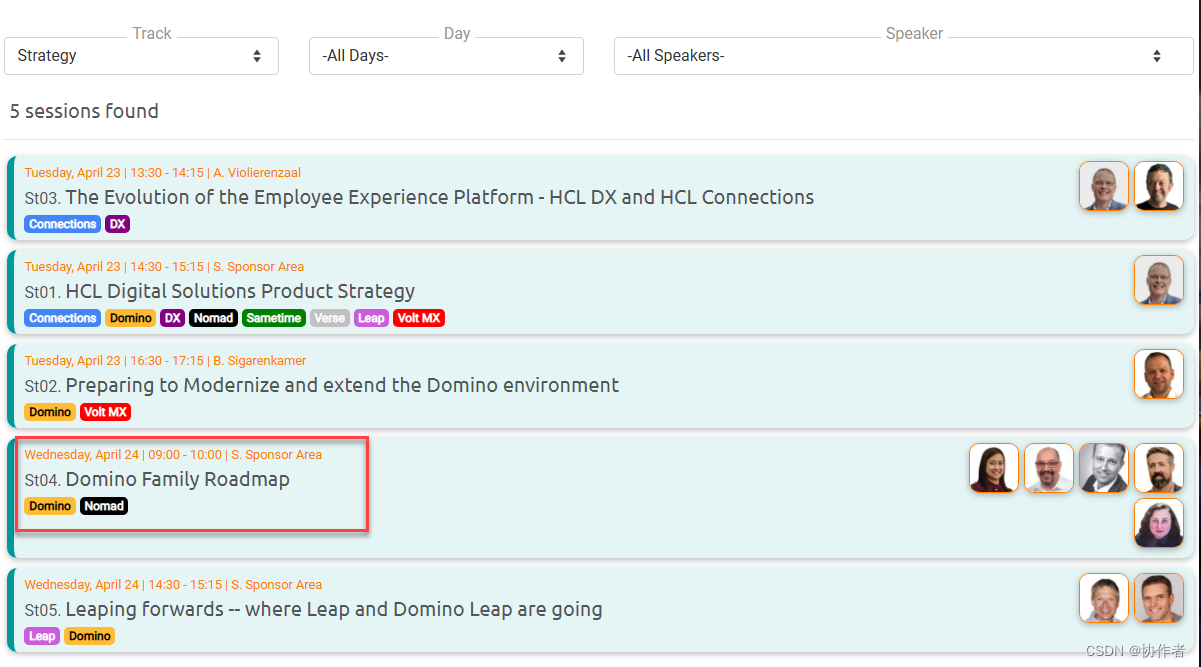Click the Domino tag on session St05
The height and width of the screenshot is (667, 1201).
[x=90, y=636]
